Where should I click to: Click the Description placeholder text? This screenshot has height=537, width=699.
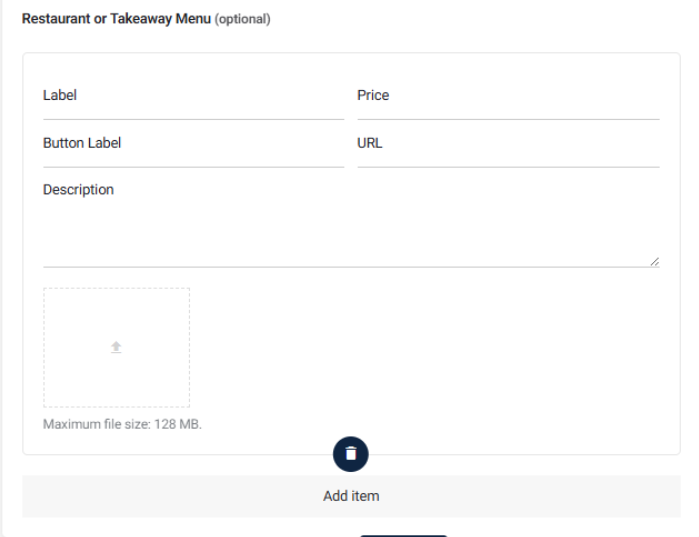78,190
